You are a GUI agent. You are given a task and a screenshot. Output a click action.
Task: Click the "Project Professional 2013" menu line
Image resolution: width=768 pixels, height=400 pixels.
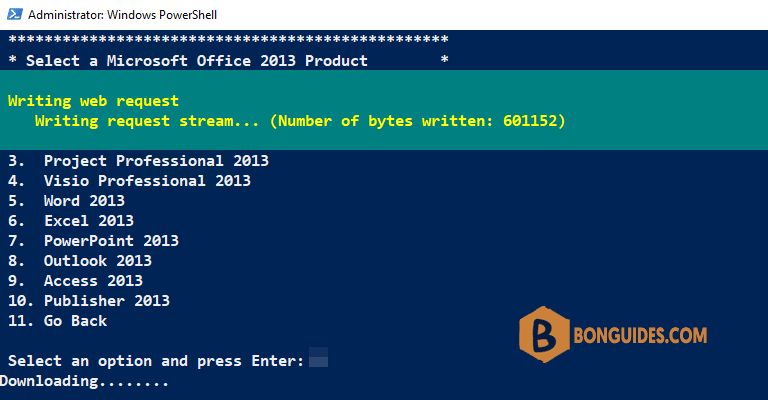click(x=138, y=161)
